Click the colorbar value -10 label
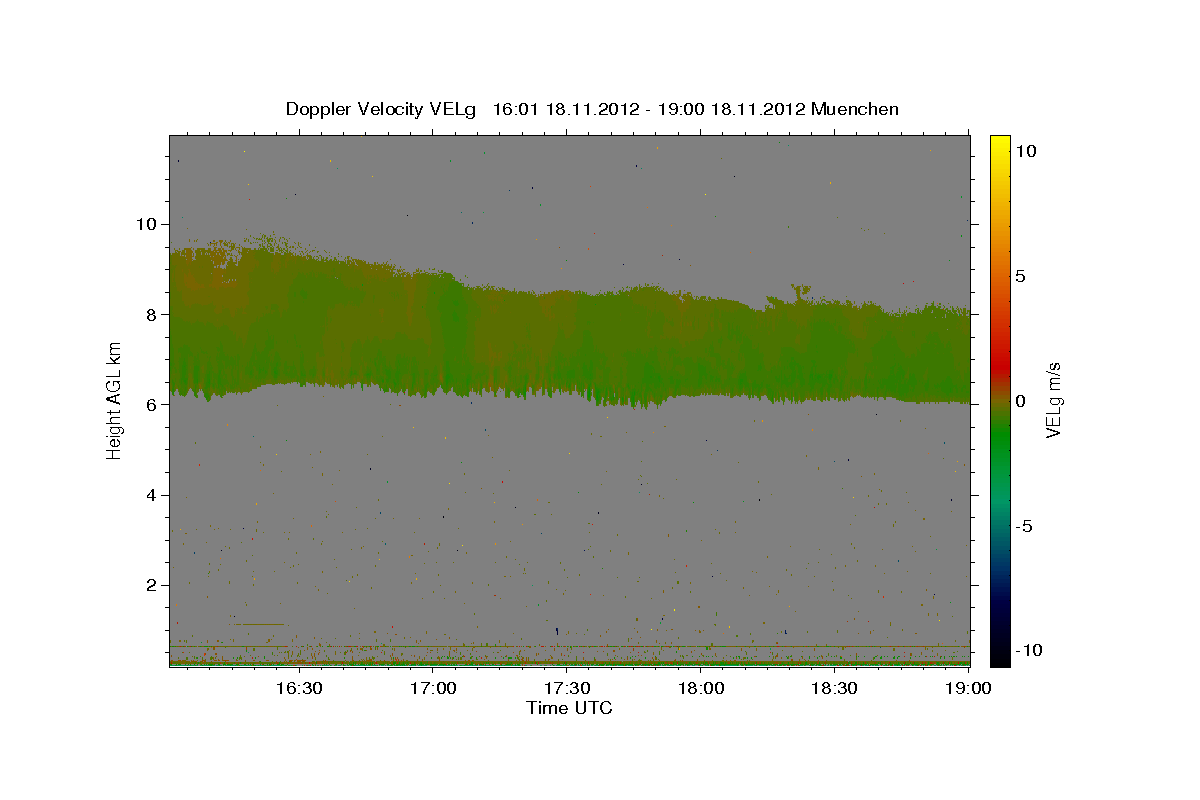The image size is (1200, 800). (1028, 651)
